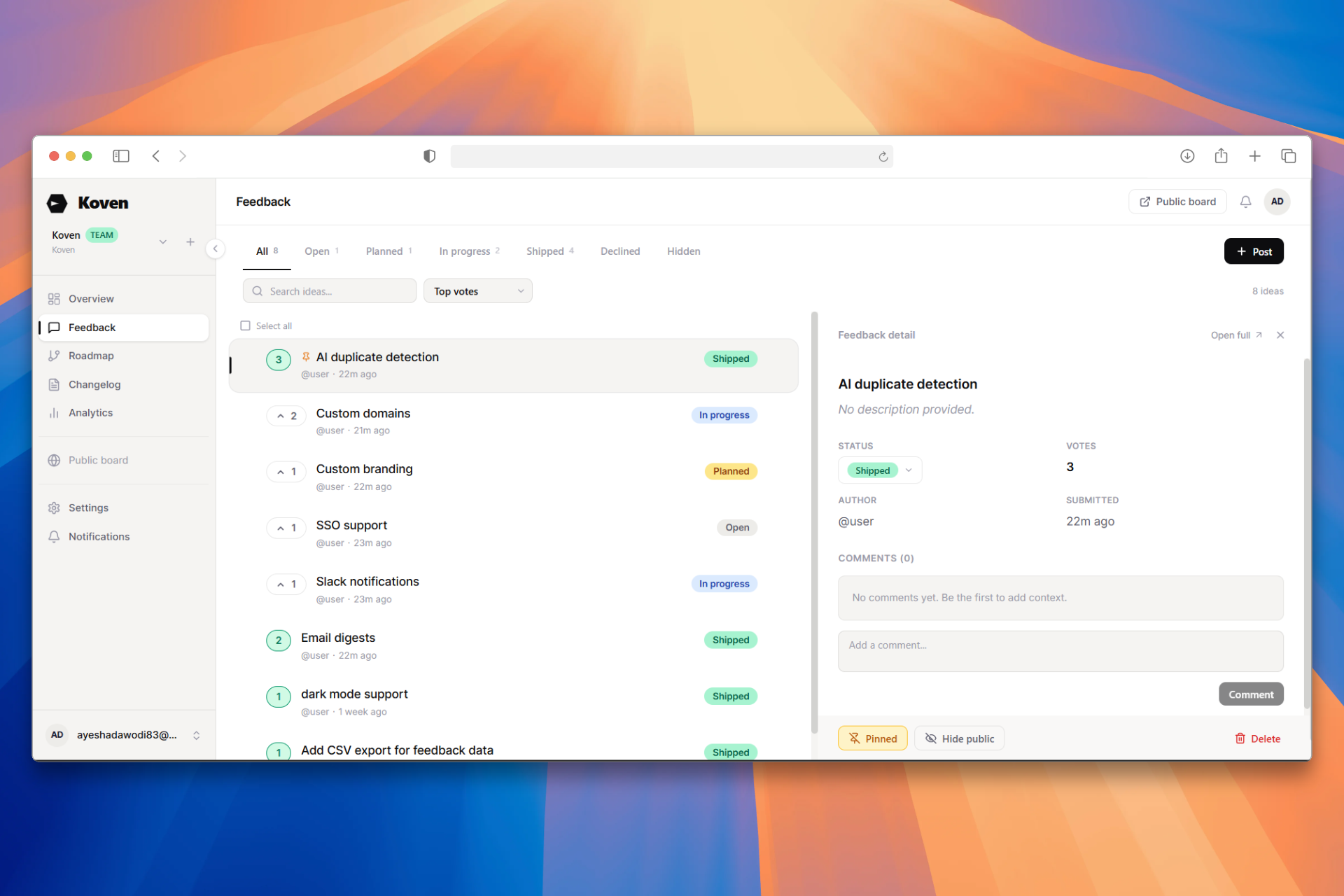This screenshot has height=896, width=1344.
Task: Open the notification bell in header
Action: (1245, 202)
